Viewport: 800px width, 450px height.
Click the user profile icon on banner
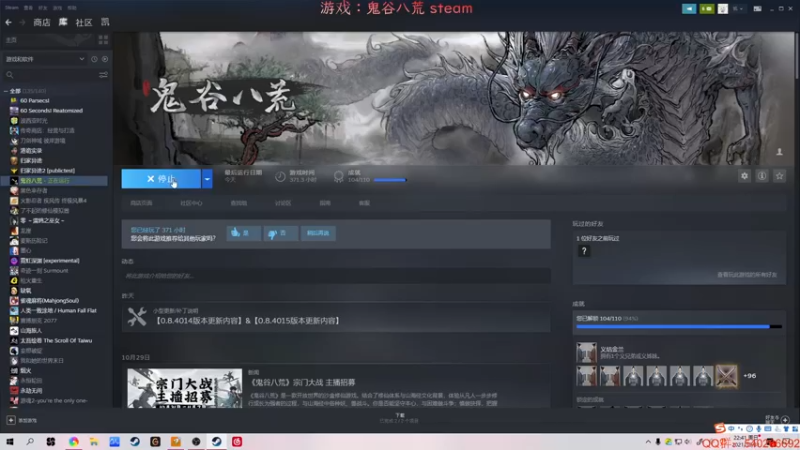coord(779,152)
